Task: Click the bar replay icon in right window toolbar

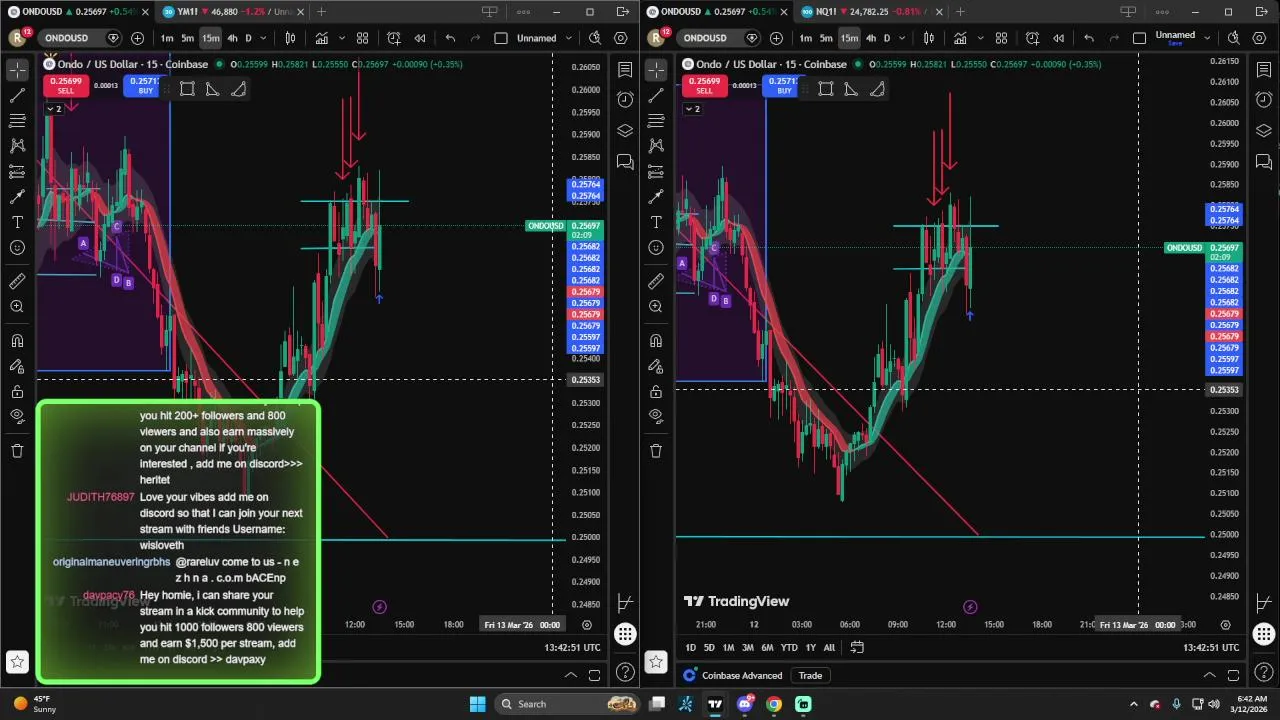Action: click(x=1059, y=38)
